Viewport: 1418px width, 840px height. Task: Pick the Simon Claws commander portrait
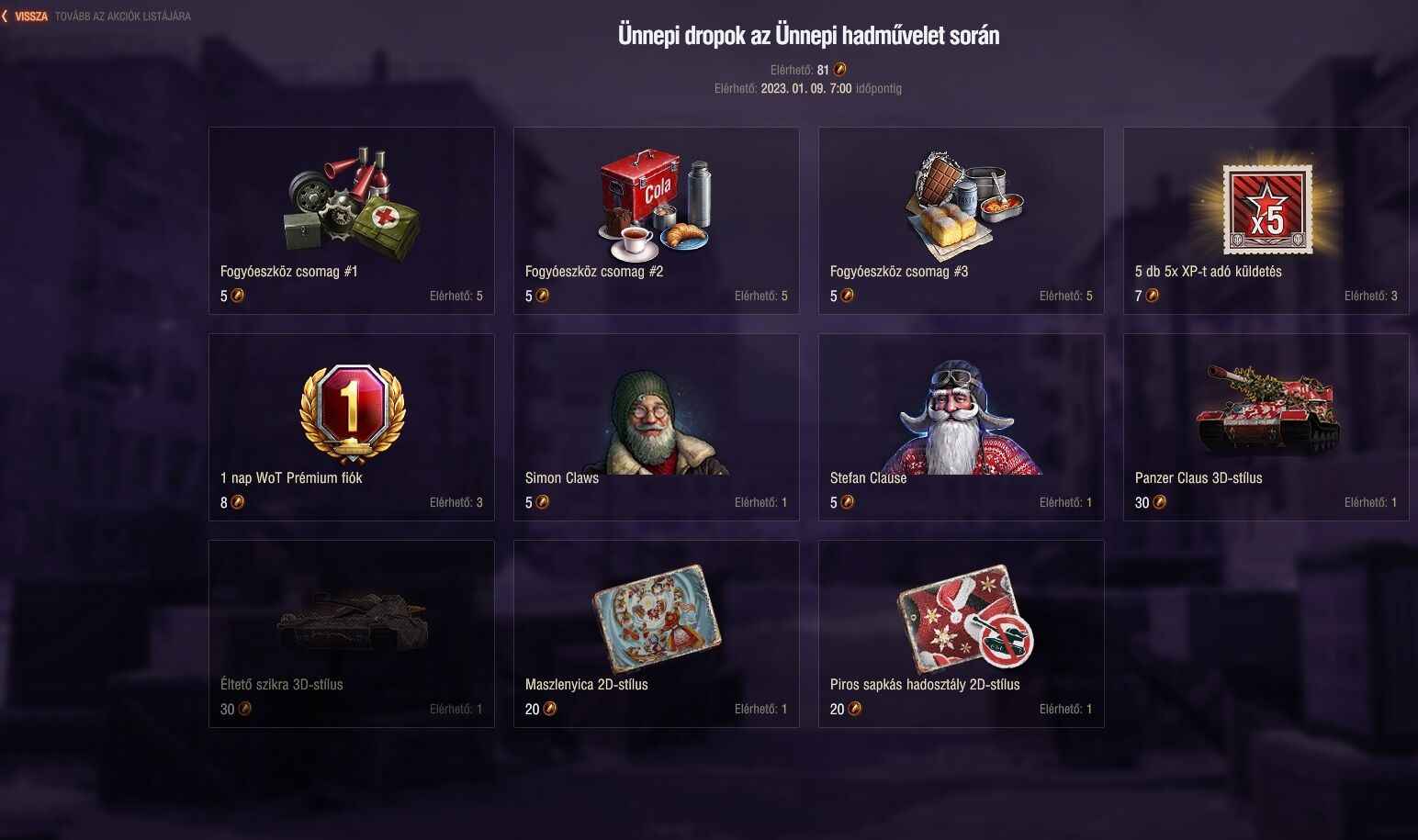click(655, 422)
